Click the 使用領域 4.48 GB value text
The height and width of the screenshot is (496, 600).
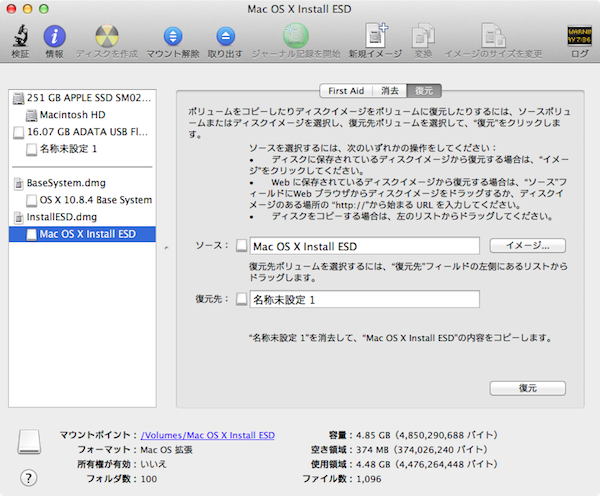point(427,464)
